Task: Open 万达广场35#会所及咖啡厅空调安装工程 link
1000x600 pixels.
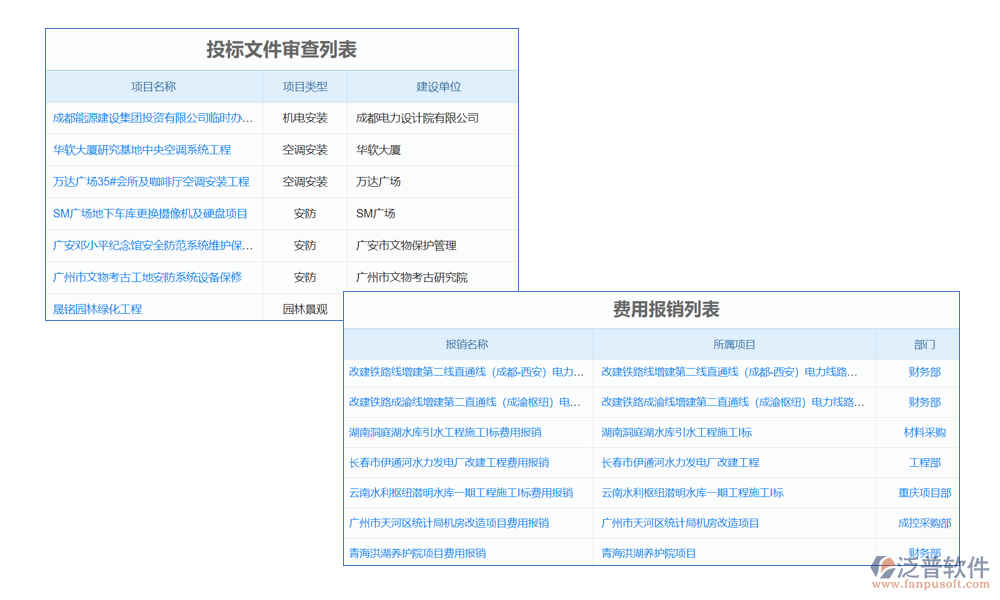Action: pos(151,182)
